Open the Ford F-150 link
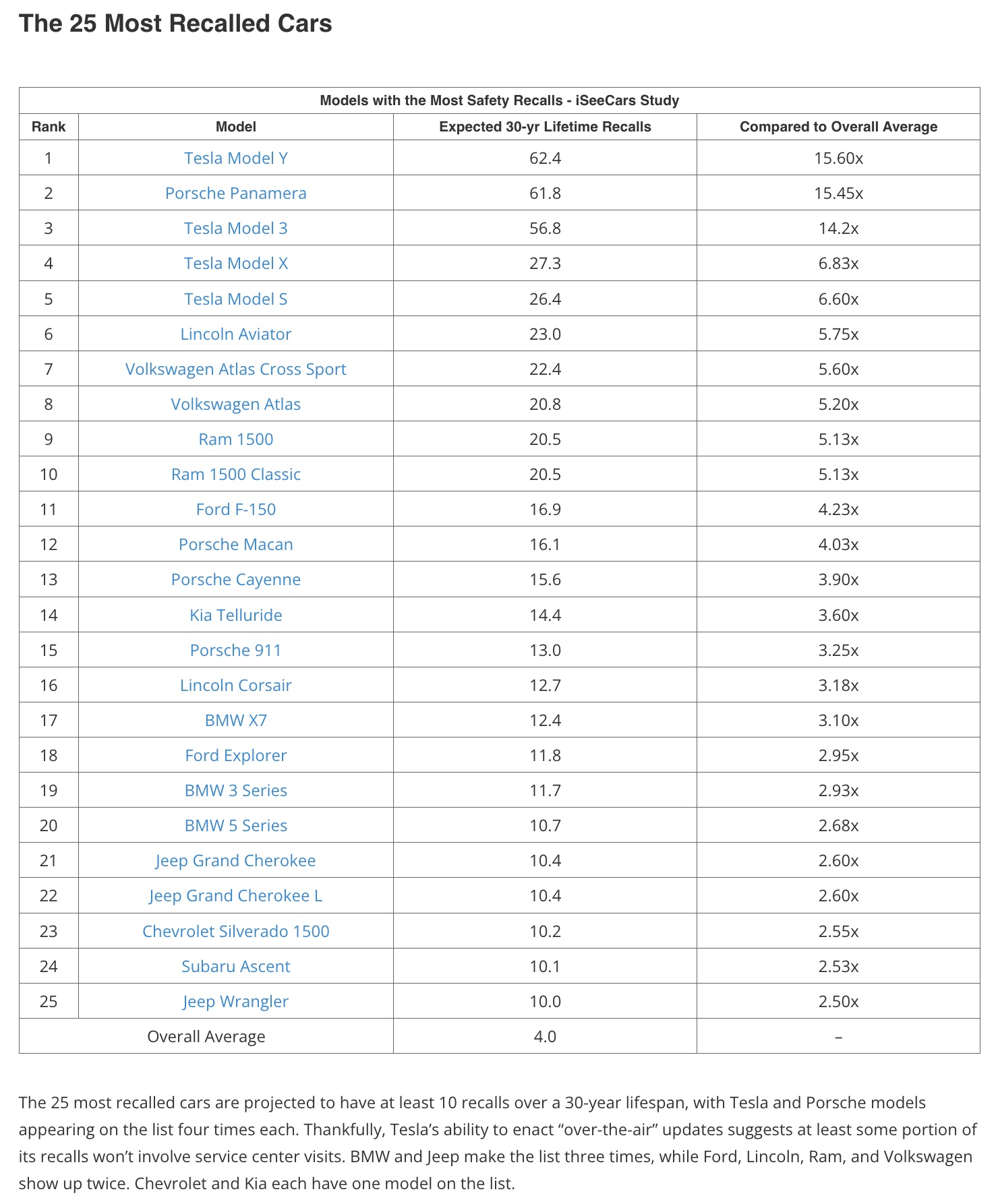Screen dimensions: 998x1204 (236, 509)
